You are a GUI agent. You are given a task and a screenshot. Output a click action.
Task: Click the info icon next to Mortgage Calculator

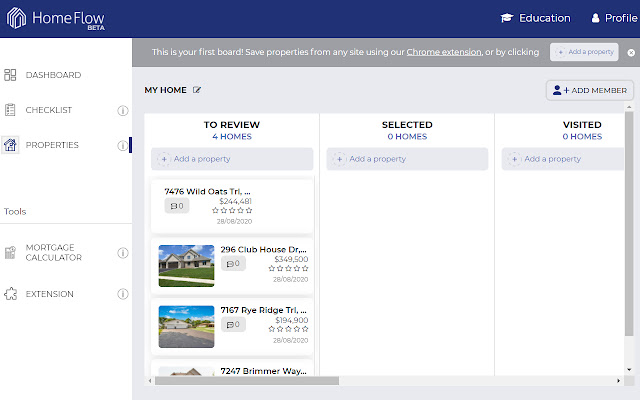pos(123,253)
